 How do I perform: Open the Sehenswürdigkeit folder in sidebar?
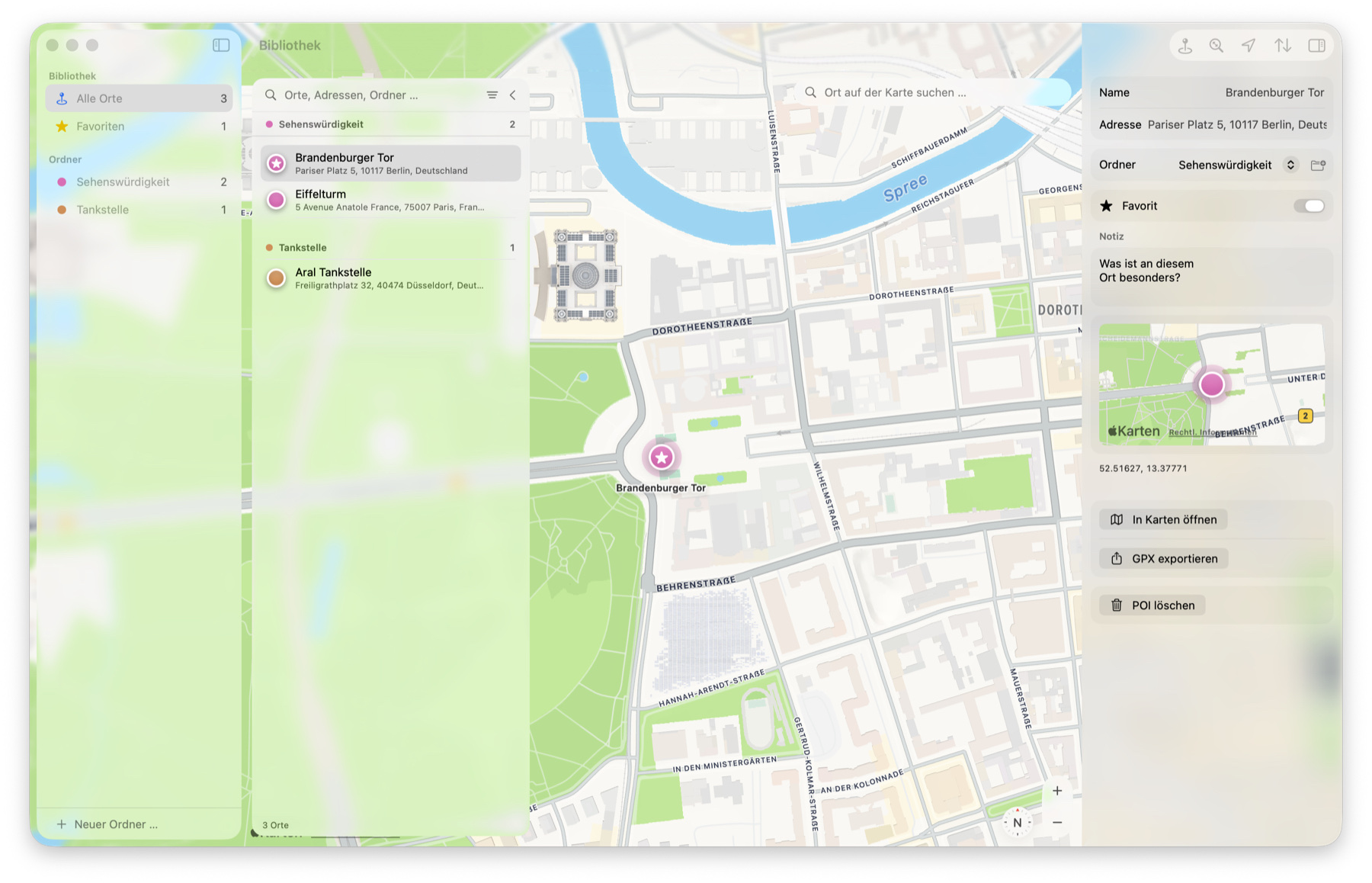[139, 182]
